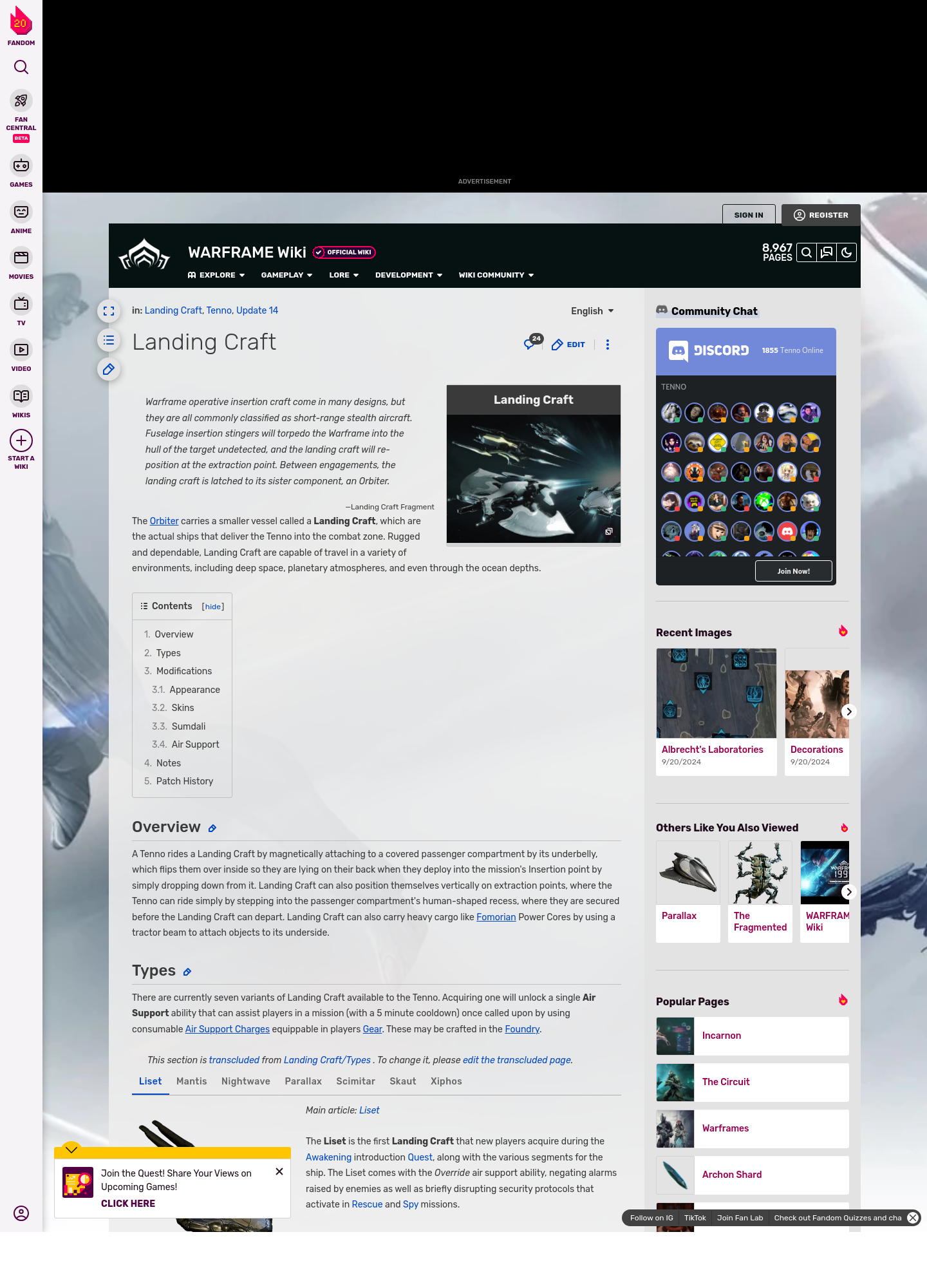927x1288 pixels.
Task: Open the Skaut tab
Action: point(403,1082)
